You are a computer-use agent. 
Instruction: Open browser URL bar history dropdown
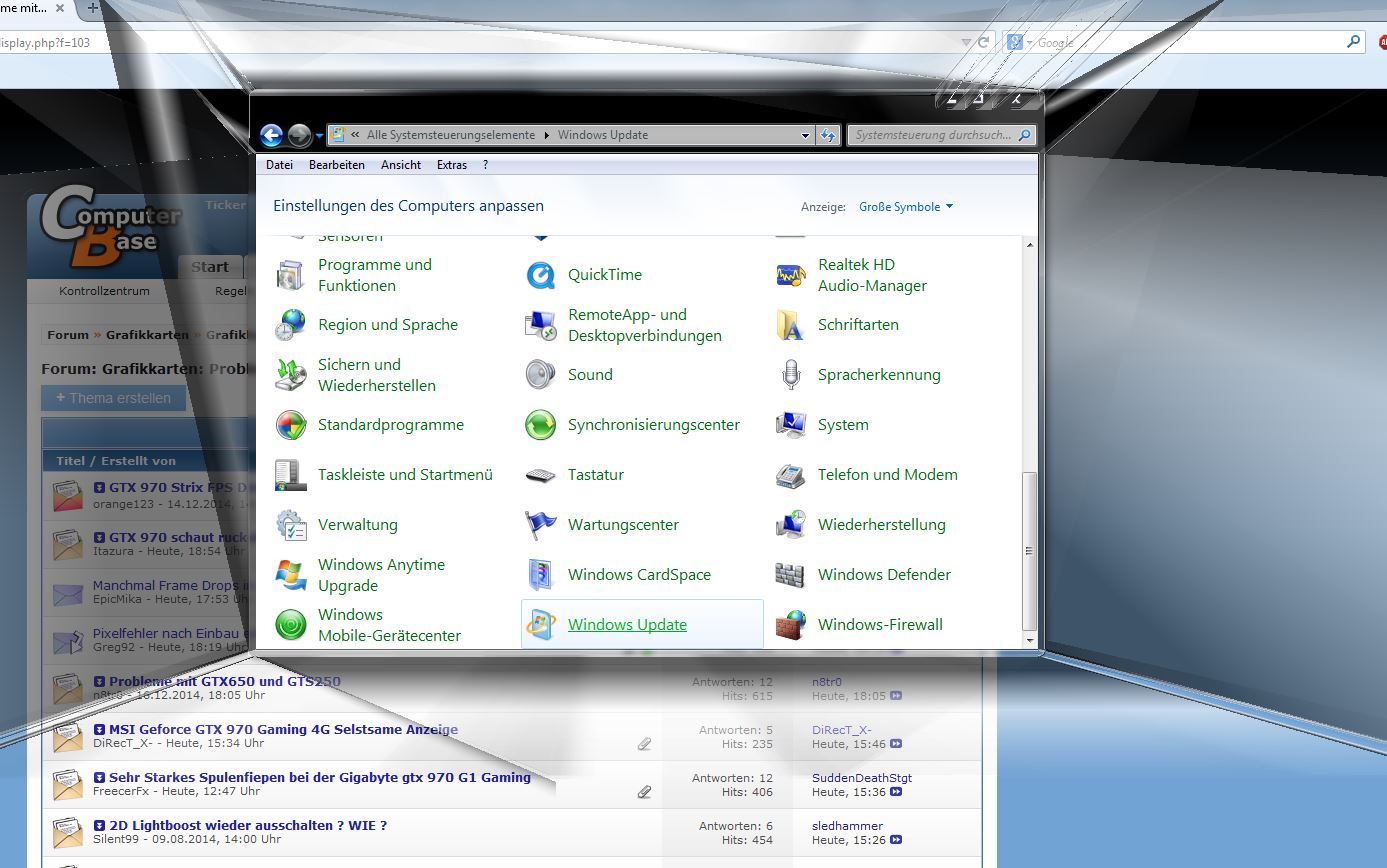pos(965,42)
